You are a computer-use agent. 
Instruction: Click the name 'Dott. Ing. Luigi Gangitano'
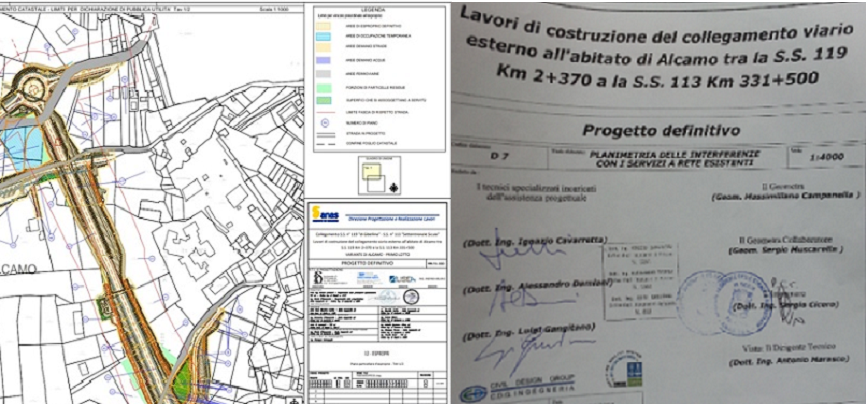[x=529, y=330]
